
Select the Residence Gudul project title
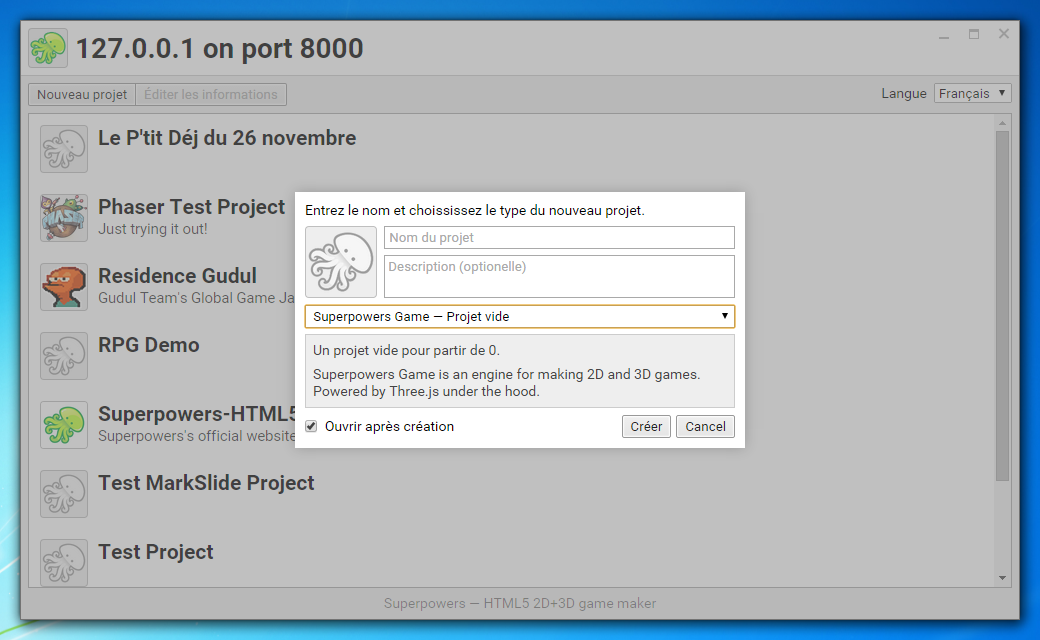pyautogui.click(x=177, y=276)
